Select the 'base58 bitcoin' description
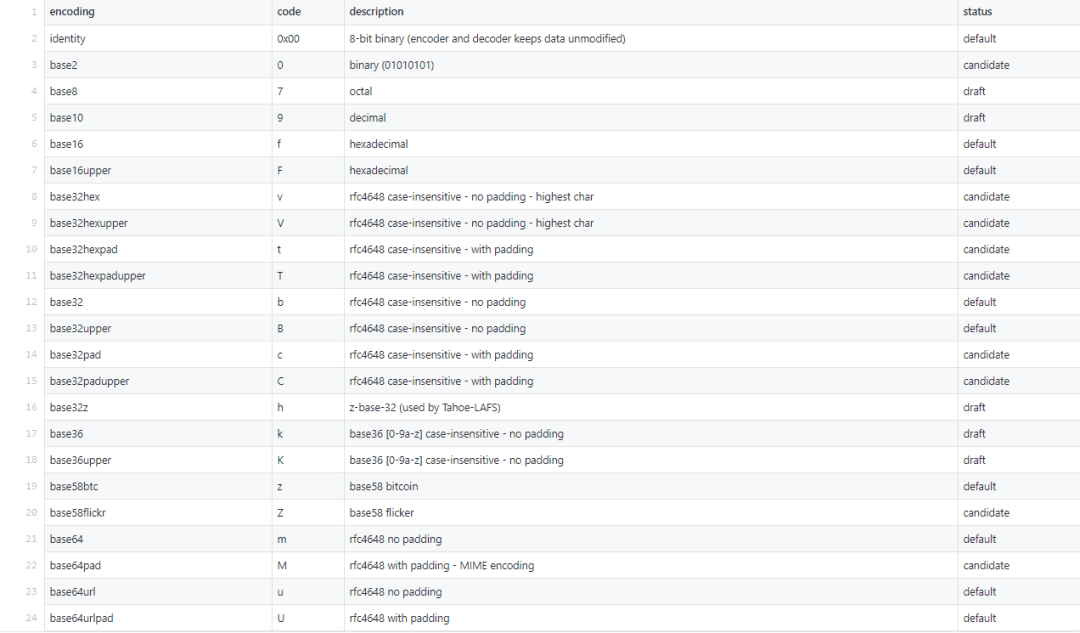The width and height of the screenshot is (1080, 633). point(383,486)
